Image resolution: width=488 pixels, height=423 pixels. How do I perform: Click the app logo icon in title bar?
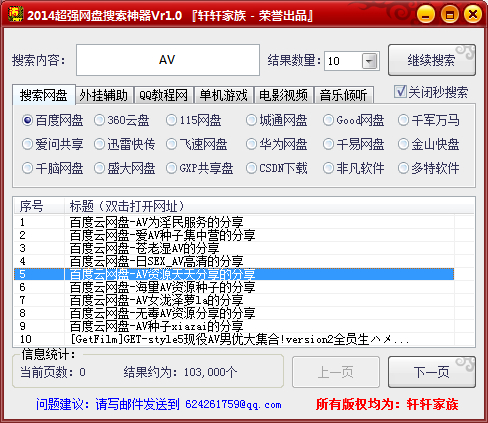click(x=15, y=14)
